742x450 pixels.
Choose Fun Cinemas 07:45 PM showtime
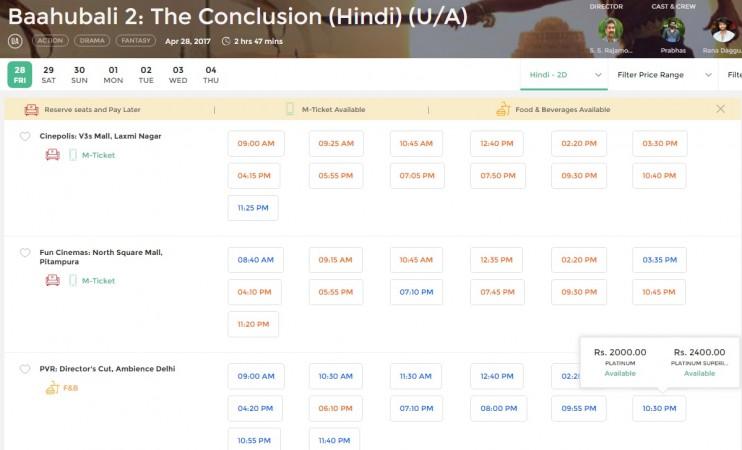pyautogui.click(x=497, y=292)
